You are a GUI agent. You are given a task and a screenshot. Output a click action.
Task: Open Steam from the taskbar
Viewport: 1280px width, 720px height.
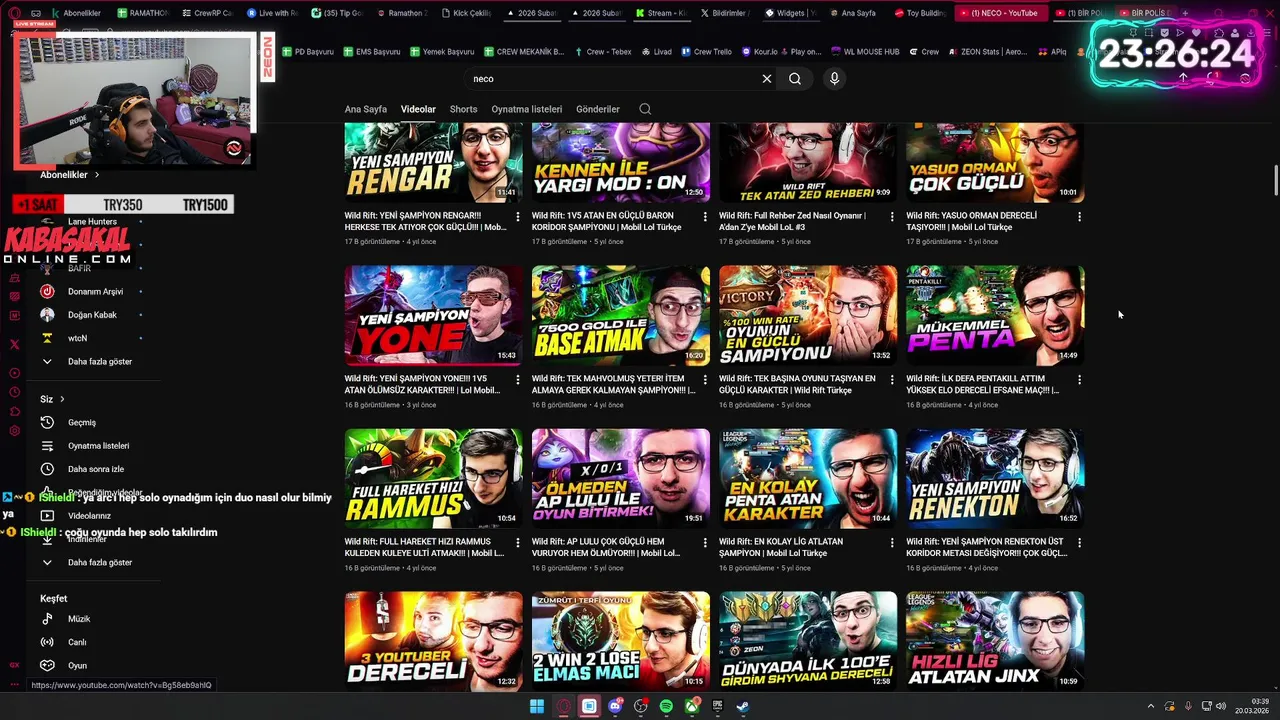click(x=743, y=706)
